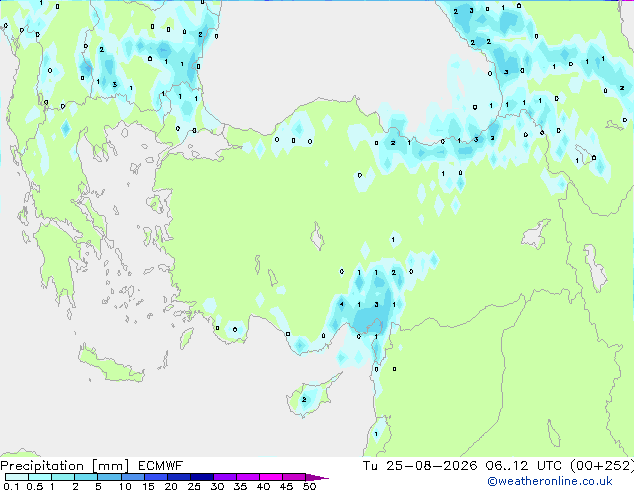This screenshot has width=634, height=490.
Task: Click the "(00+252)" forecast offset text
Action: (602, 466)
